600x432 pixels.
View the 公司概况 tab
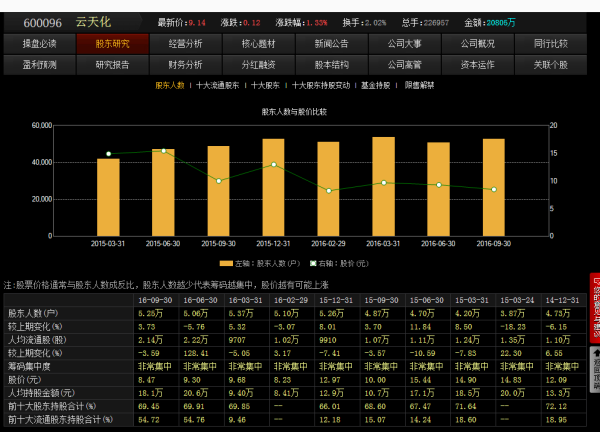point(478,44)
